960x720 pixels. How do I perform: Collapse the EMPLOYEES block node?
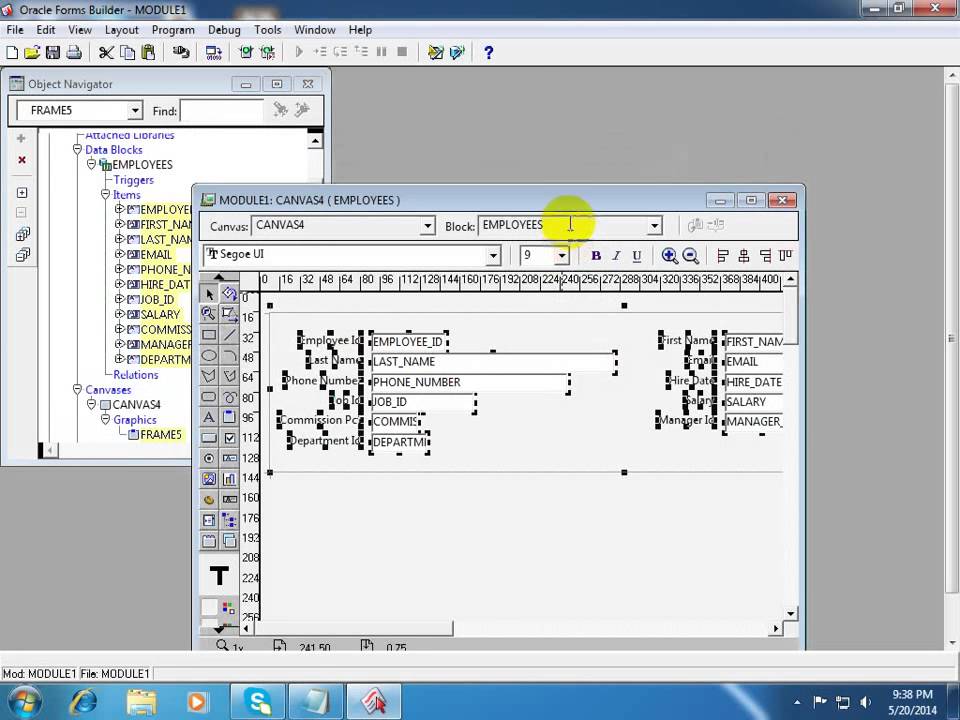(x=91, y=164)
